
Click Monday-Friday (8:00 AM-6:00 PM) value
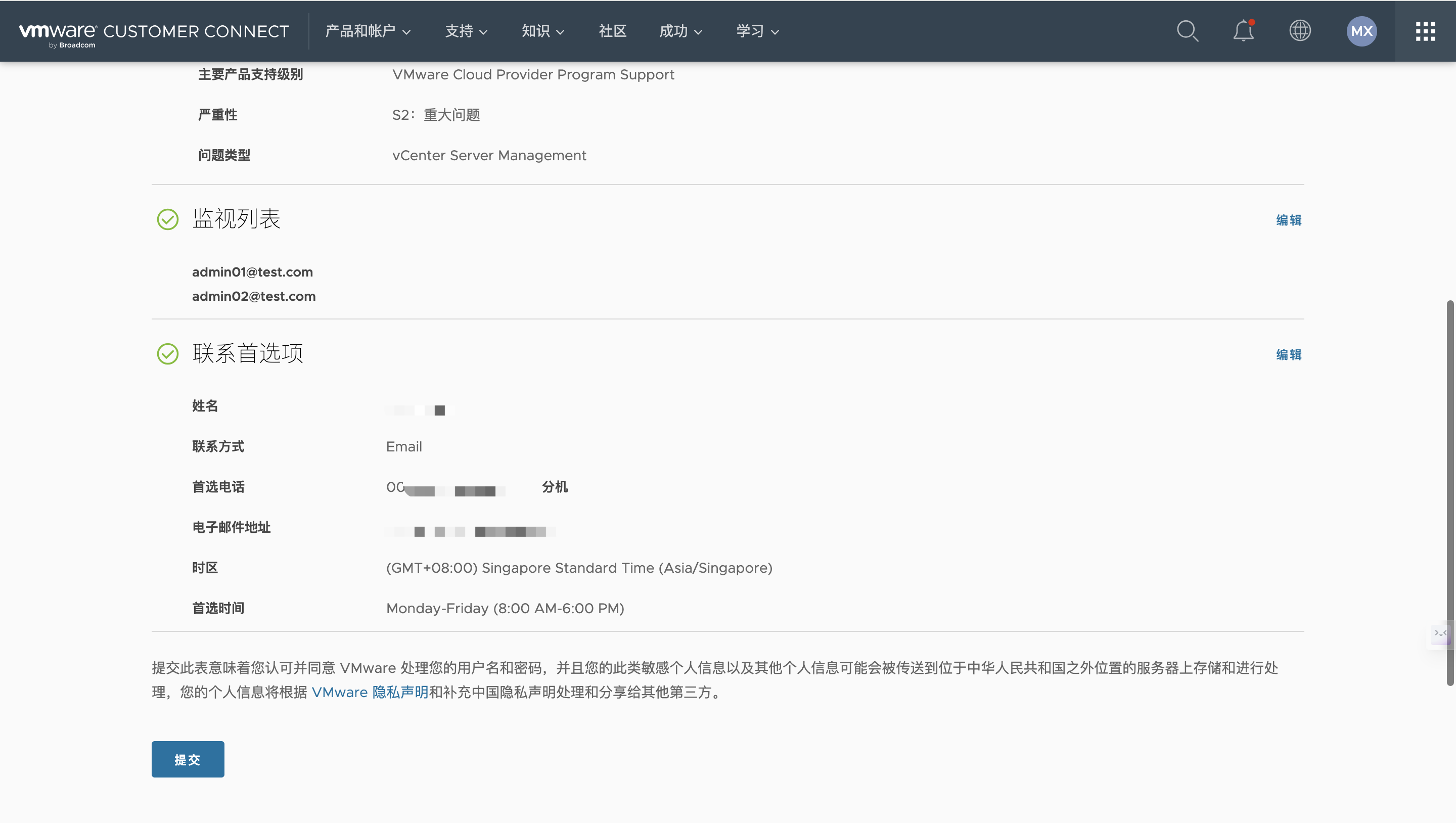pyautogui.click(x=506, y=608)
